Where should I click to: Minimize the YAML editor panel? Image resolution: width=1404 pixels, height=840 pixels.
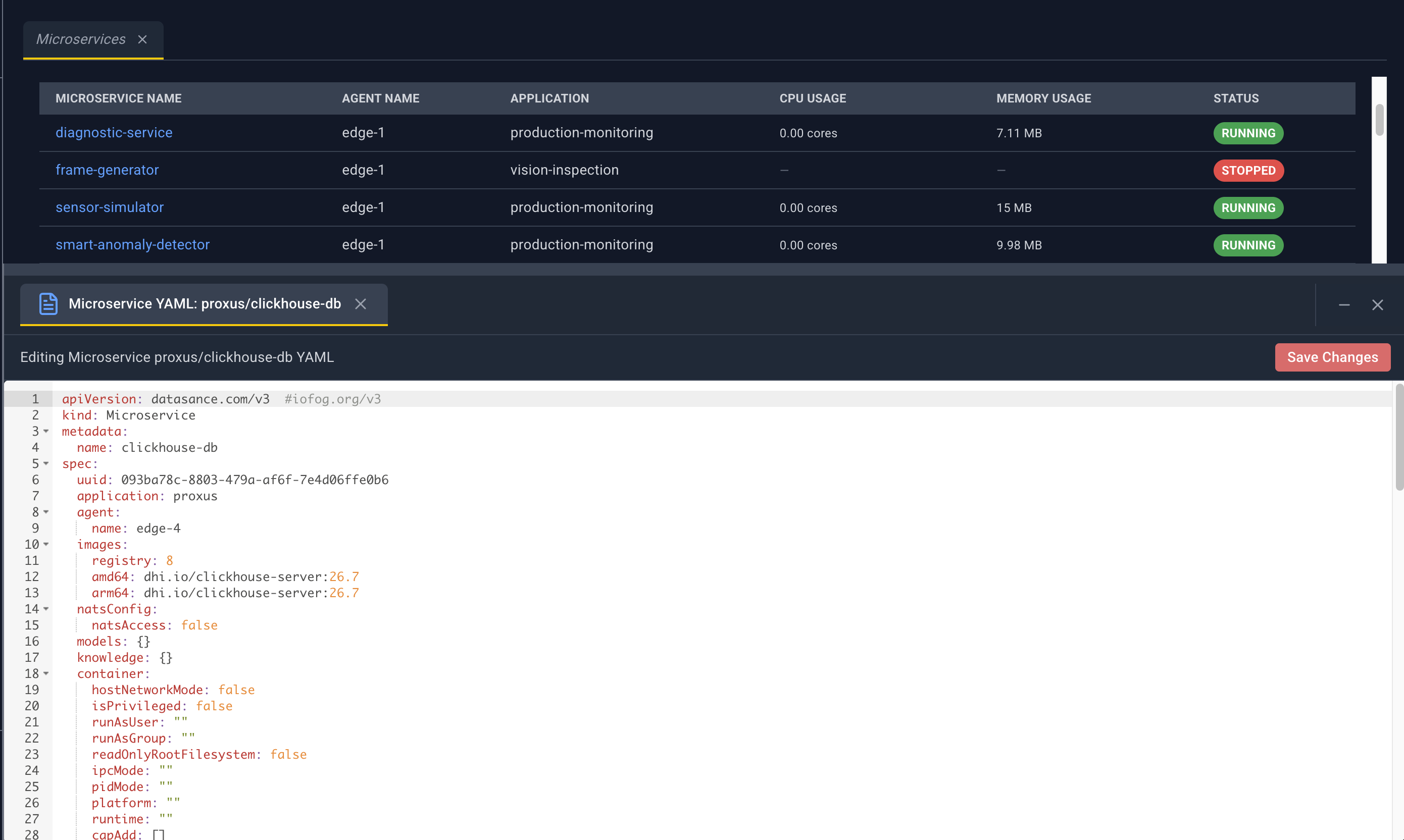click(1344, 305)
